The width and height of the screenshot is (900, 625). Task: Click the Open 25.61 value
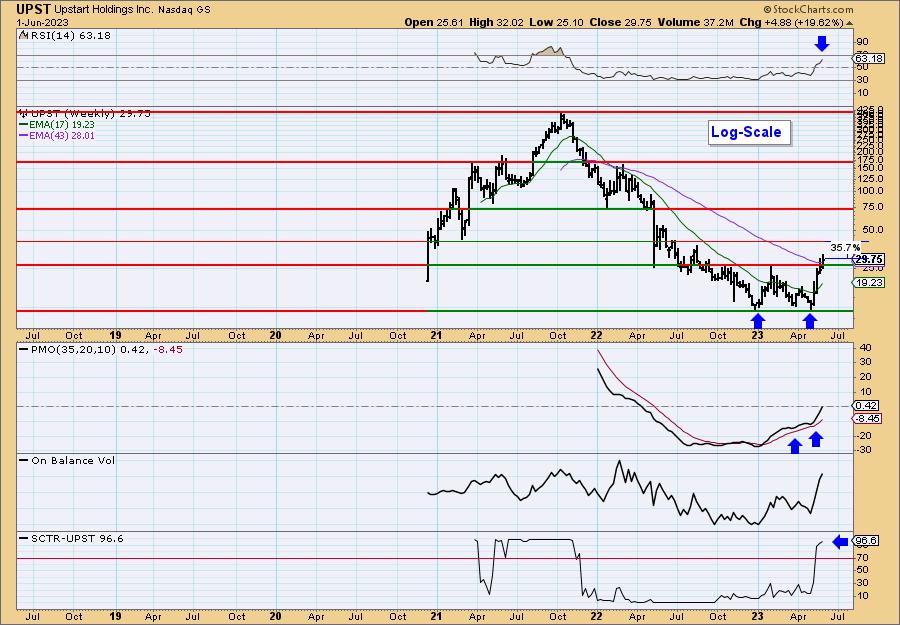click(435, 22)
